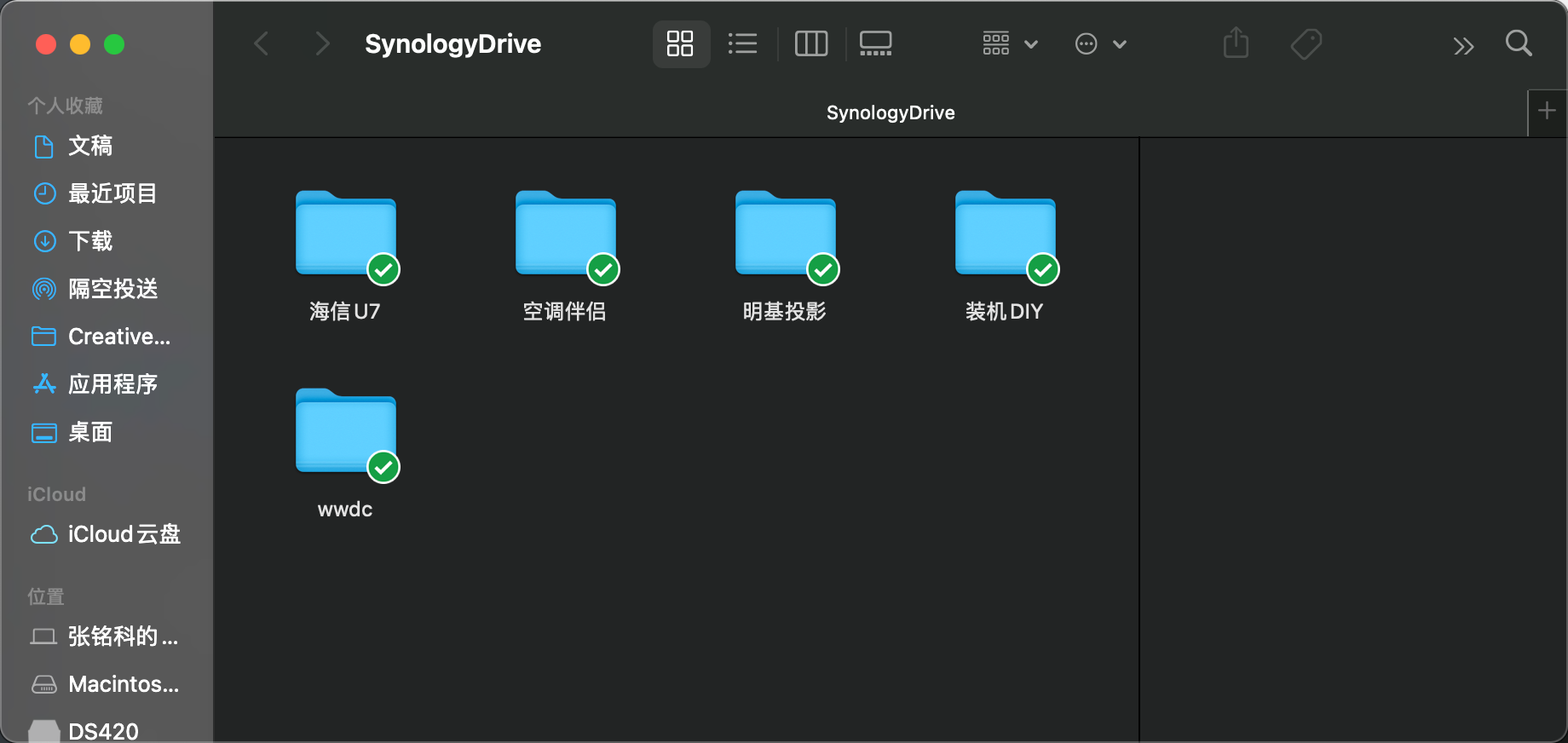The height and width of the screenshot is (743, 1568).
Task: Switch to gallery view
Action: coord(875,43)
